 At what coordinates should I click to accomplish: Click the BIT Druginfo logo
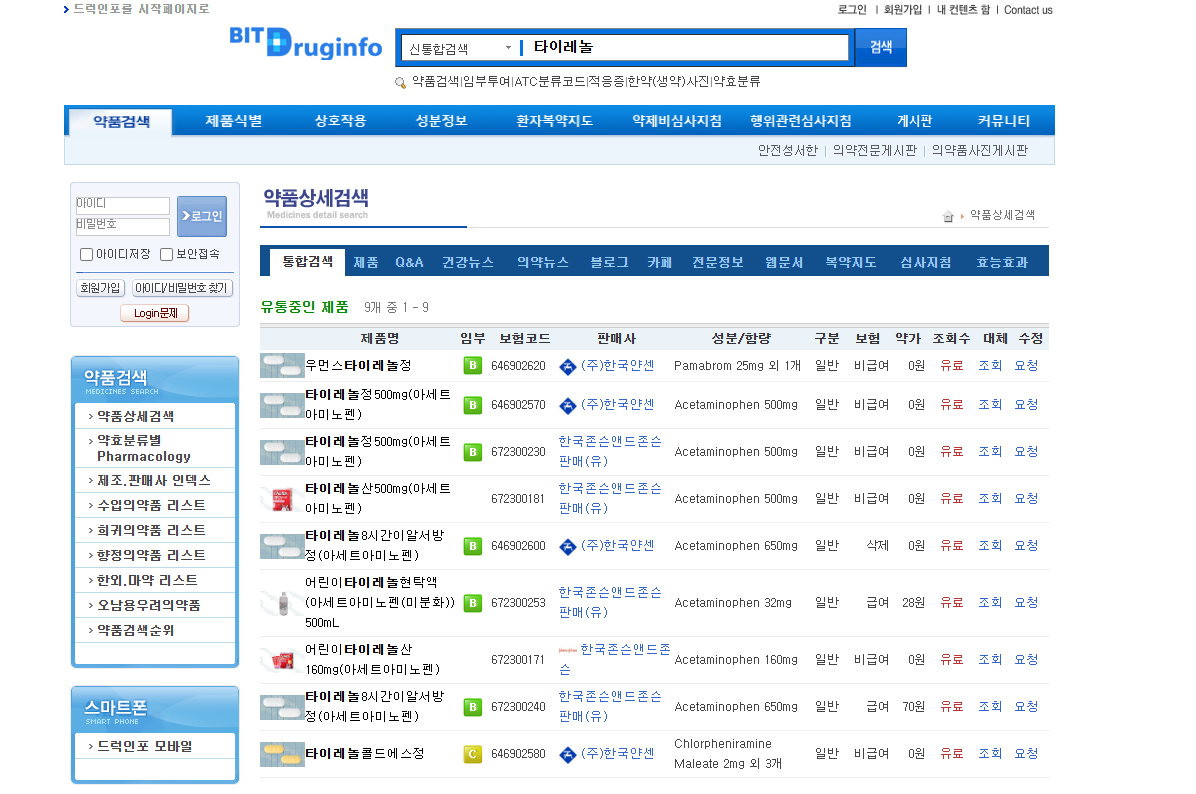[305, 43]
